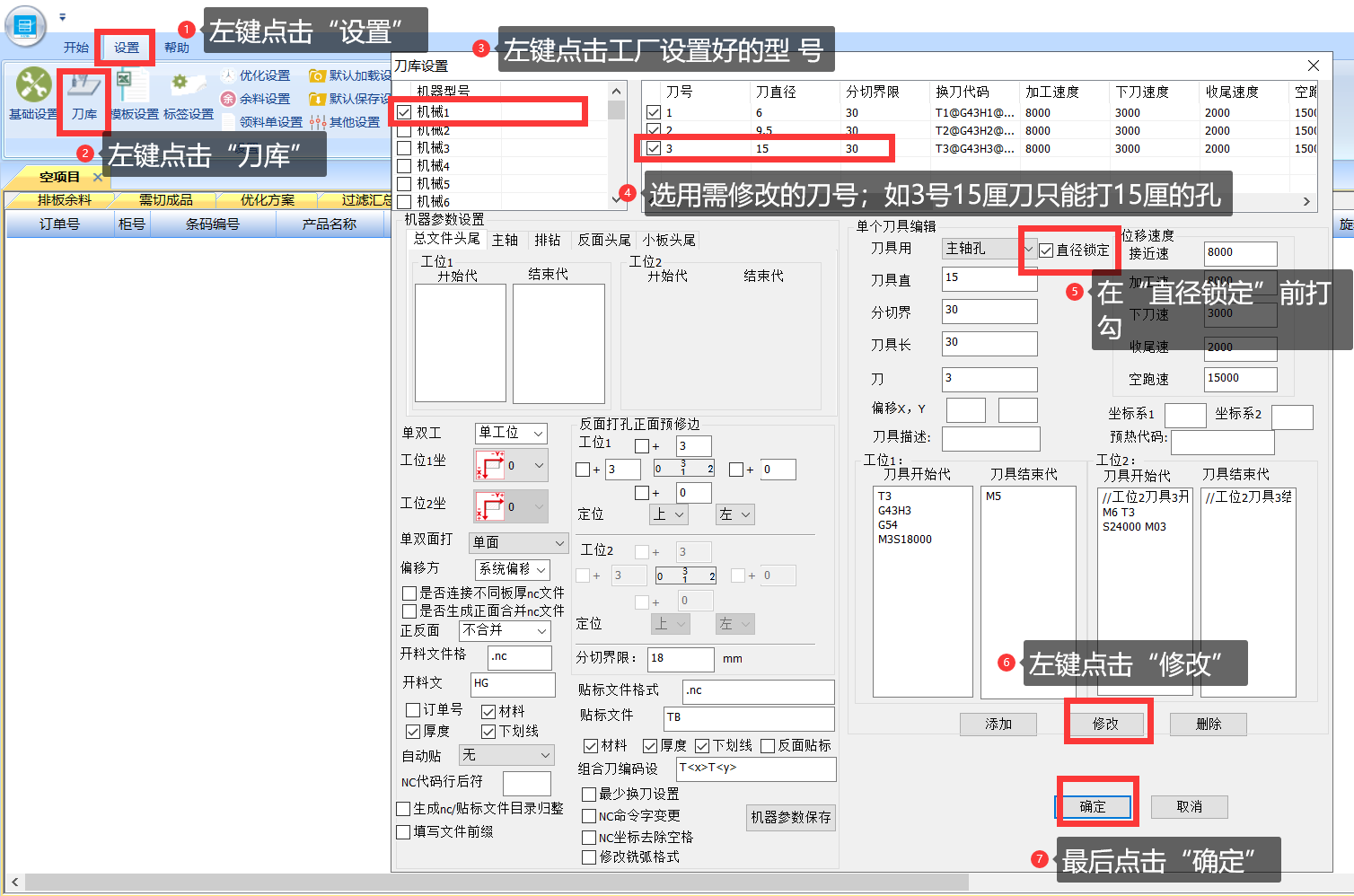Check the 机械1 machine checkbox

(x=404, y=112)
